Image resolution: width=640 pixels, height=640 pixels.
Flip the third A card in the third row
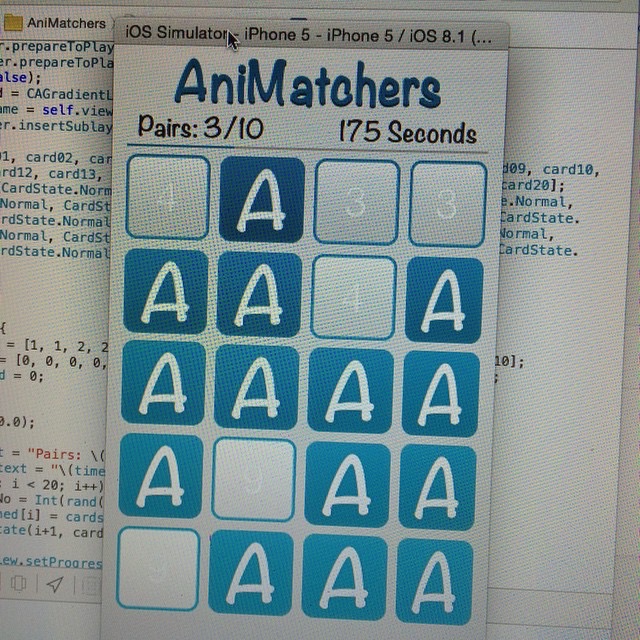coord(350,391)
